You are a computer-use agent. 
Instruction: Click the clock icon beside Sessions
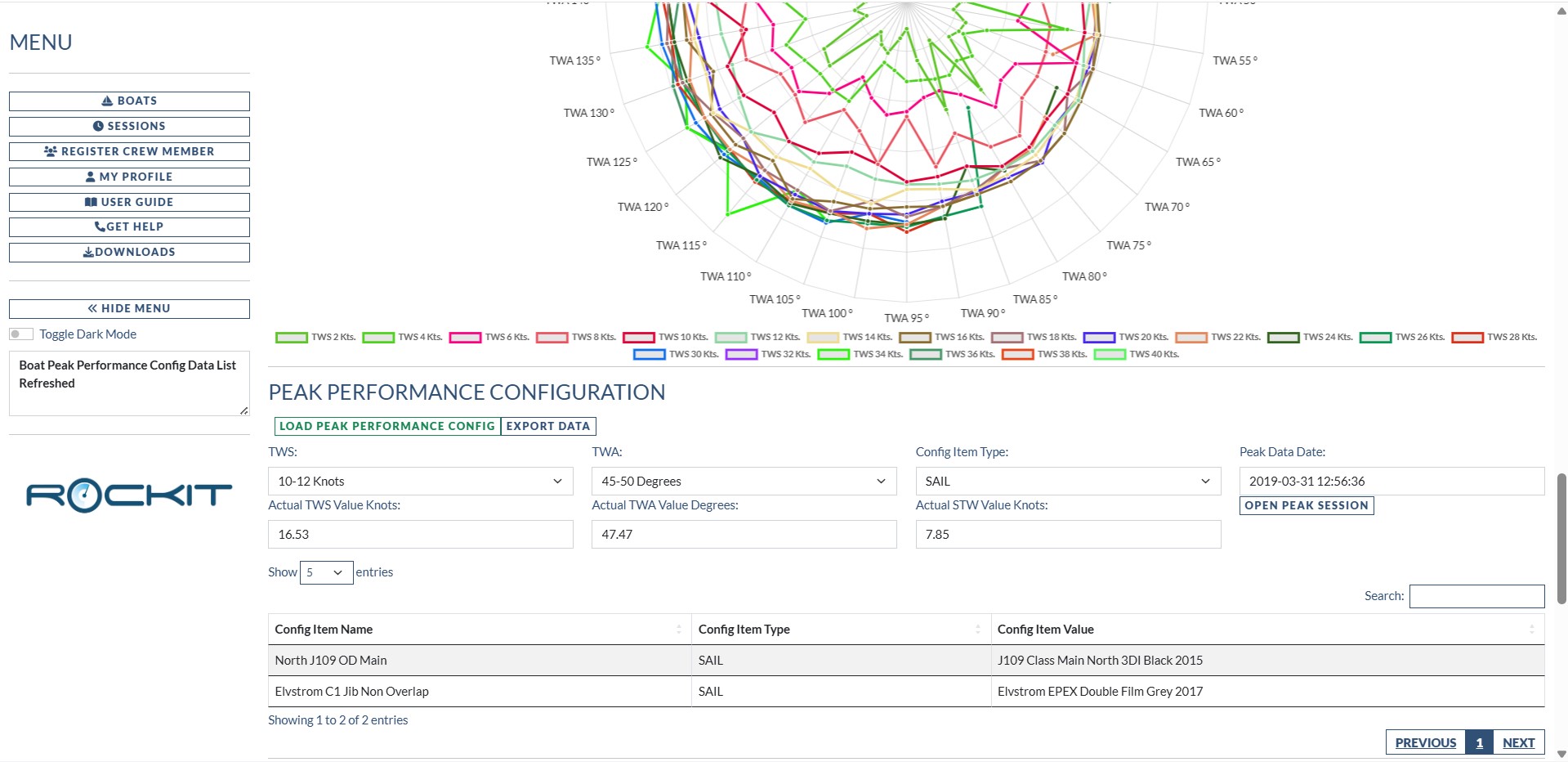[98, 127]
